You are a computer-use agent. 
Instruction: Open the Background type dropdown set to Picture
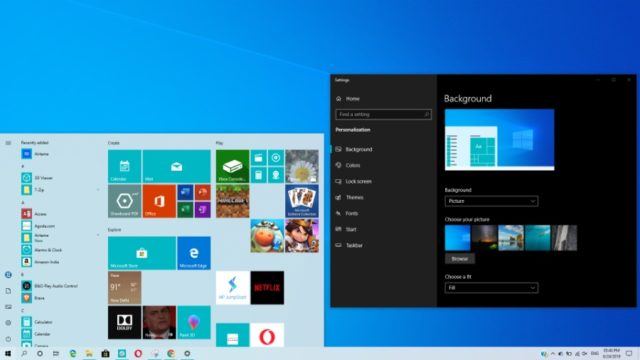pos(491,201)
